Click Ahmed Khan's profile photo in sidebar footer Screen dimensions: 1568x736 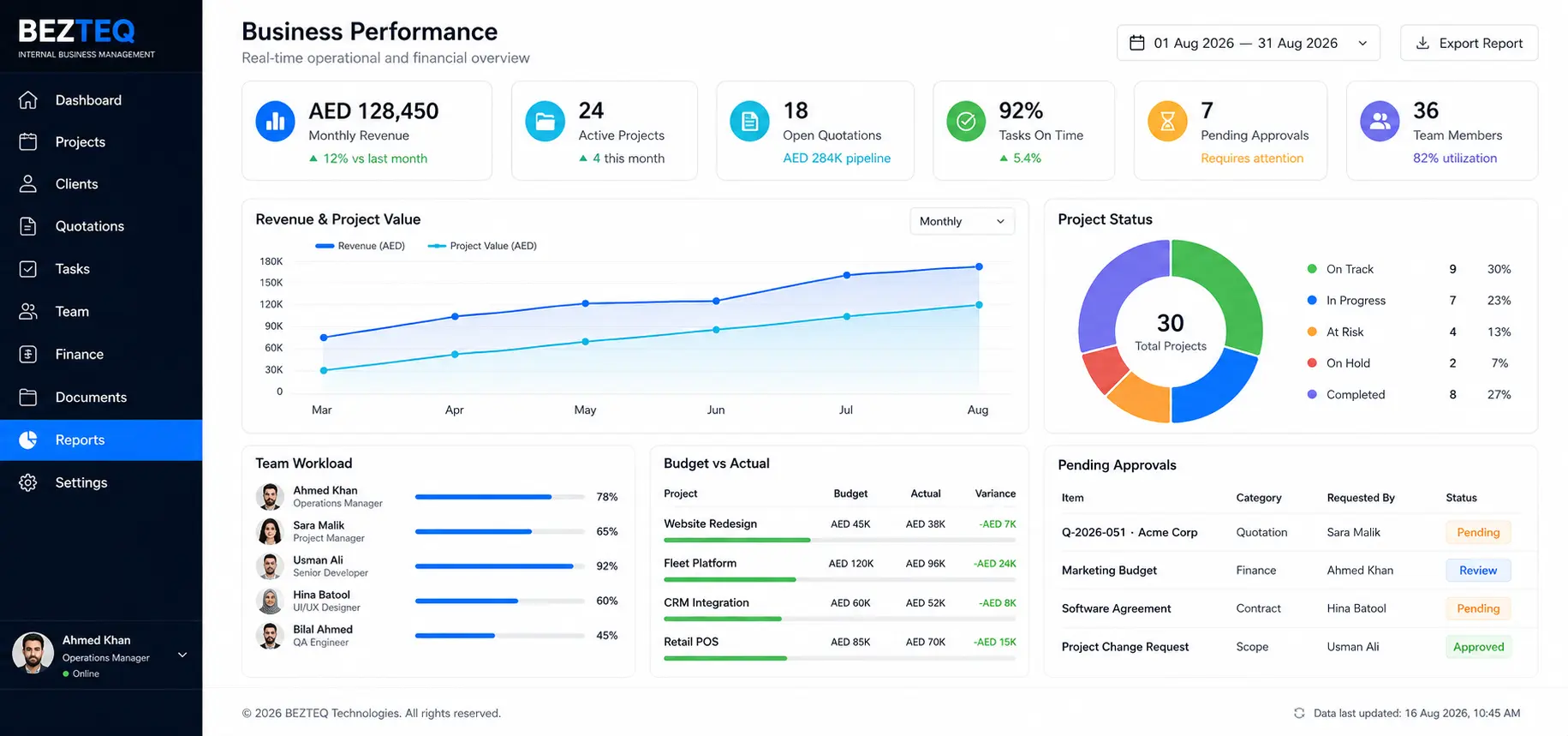(x=33, y=654)
